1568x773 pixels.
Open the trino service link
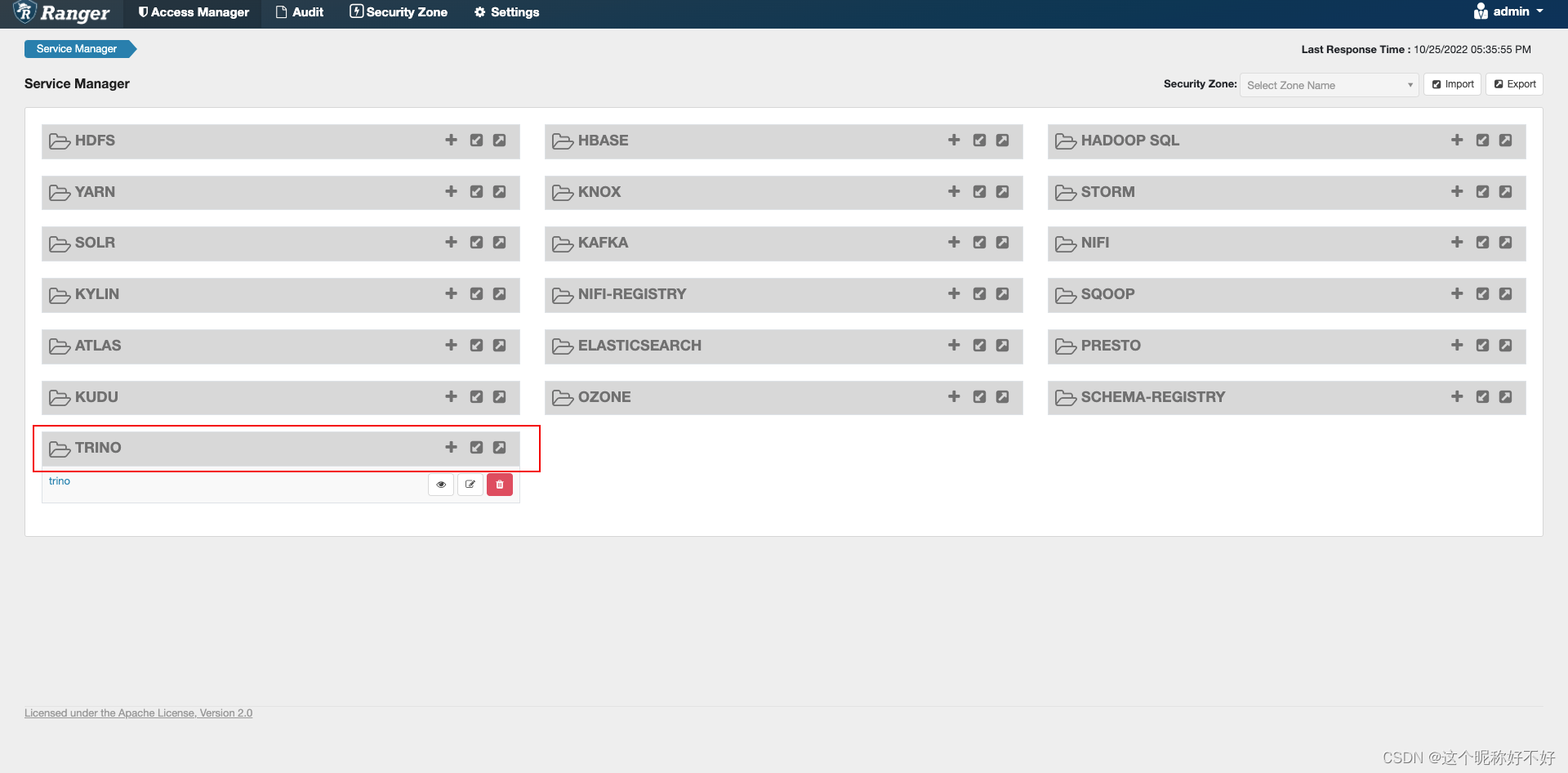60,480
